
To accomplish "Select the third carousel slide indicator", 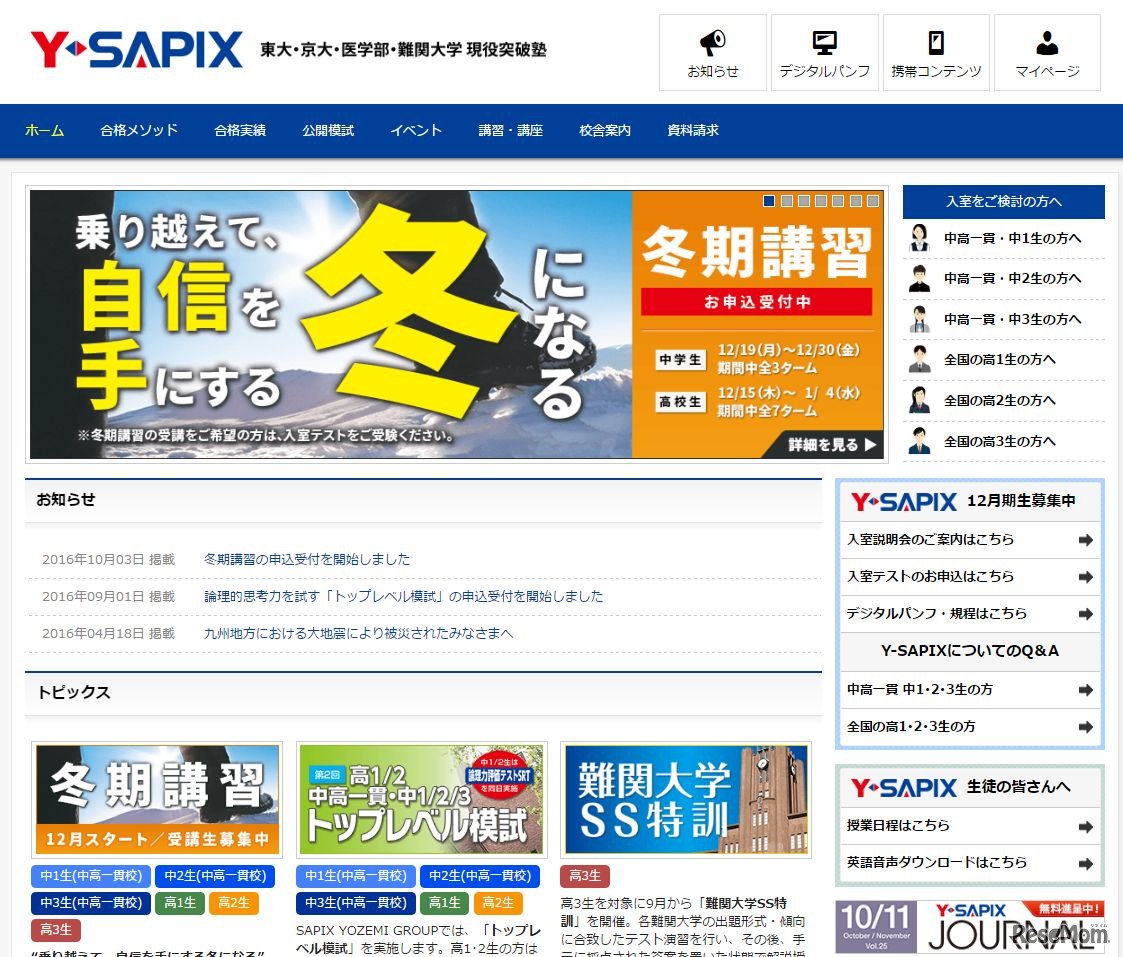I will (x=804, y=201).
